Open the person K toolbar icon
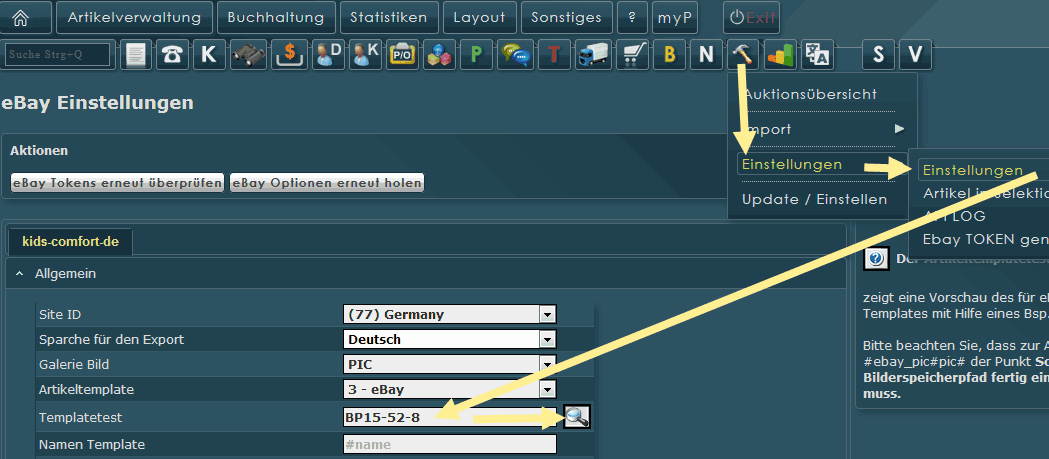 pyautogui.click(x=366, y=55)
